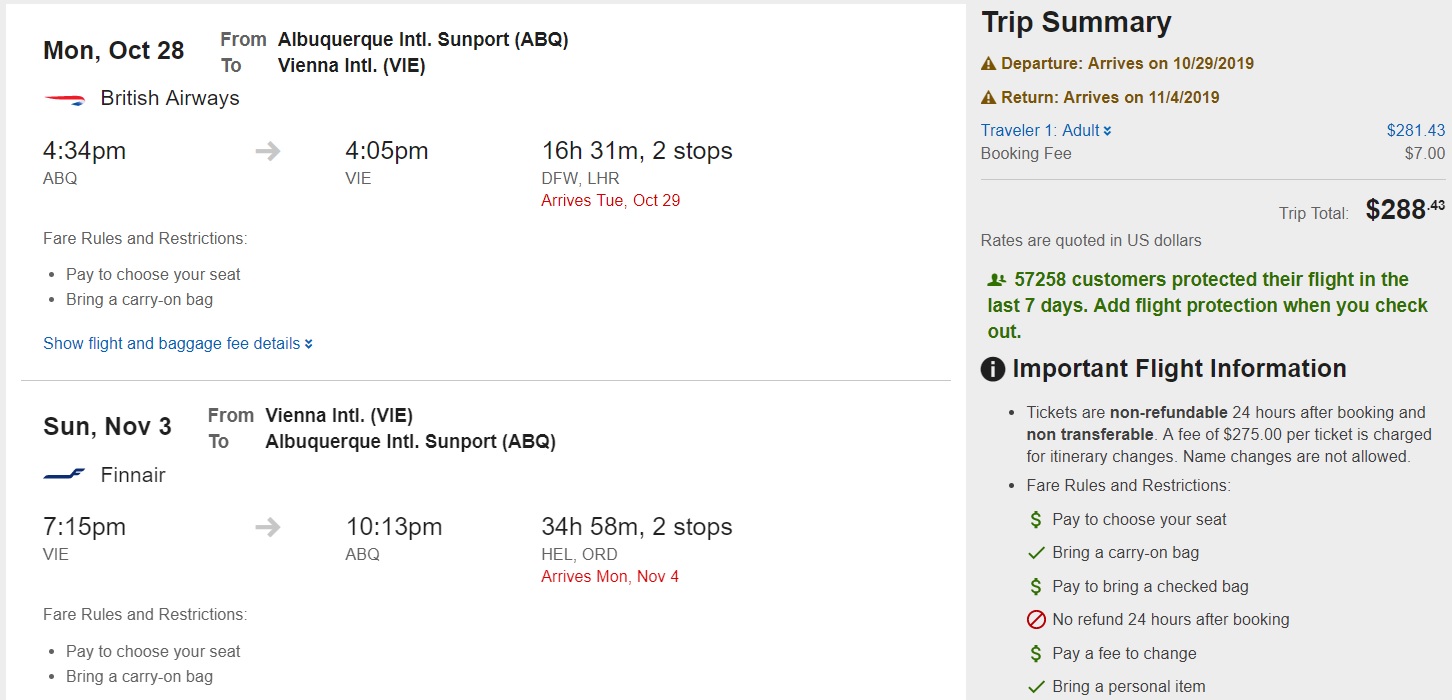Click the arrow between 4:34pm and 4:05pm
Image resolution: width=1452 pixels, height=700 pixels.
coord(267,151)
